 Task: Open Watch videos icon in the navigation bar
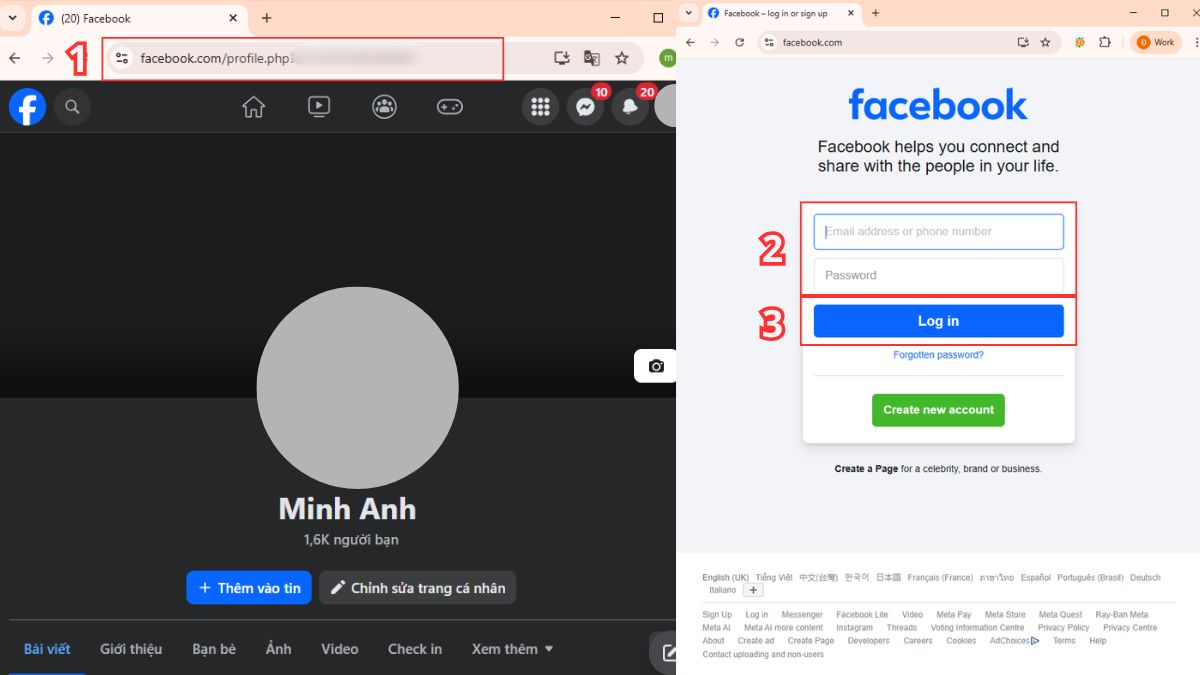319,107
